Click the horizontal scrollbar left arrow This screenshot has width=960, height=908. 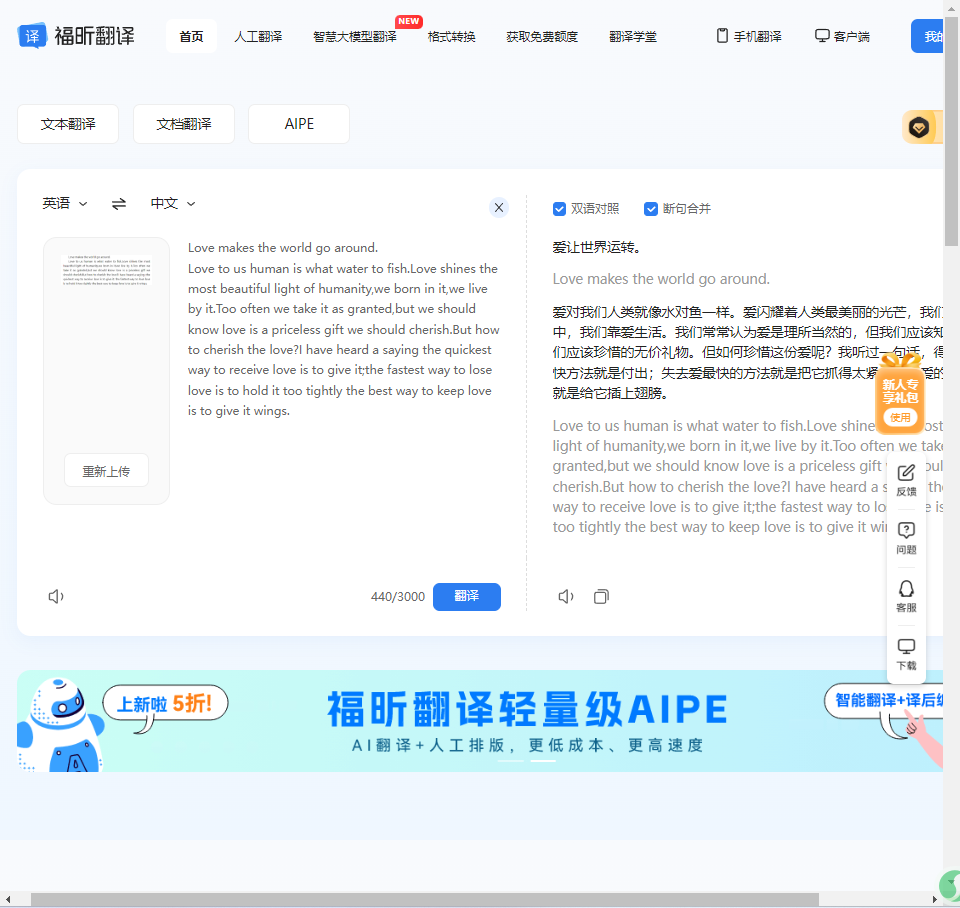pos(7,899)
